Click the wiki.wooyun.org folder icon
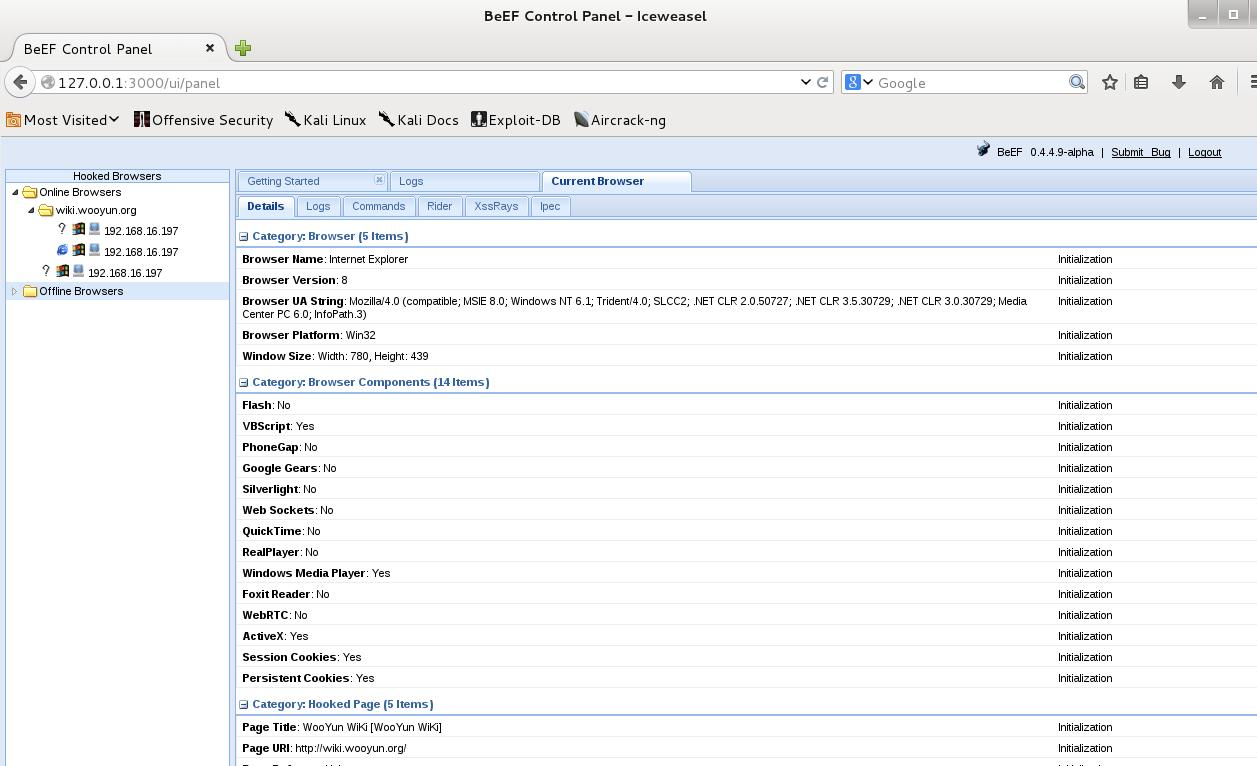This screenshot has height=766, width=1257. (x=46, y=210)
